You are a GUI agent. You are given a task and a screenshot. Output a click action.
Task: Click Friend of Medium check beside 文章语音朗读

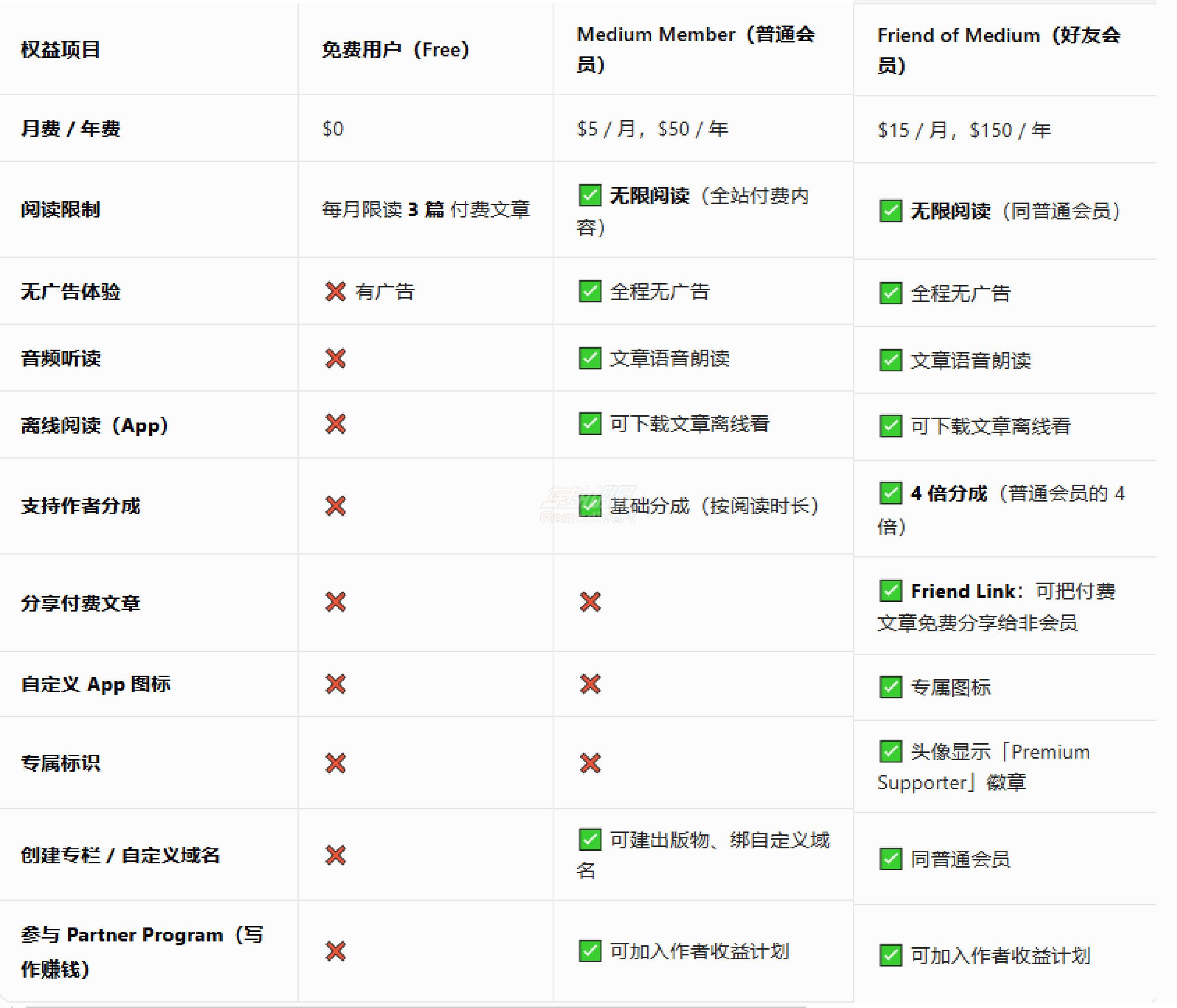tap(891, 360)
